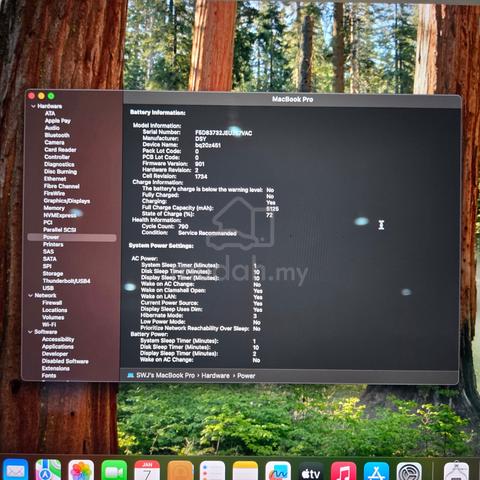Open Firewall under Network
The width and height of the screenshot is (480, 480).
52,303
